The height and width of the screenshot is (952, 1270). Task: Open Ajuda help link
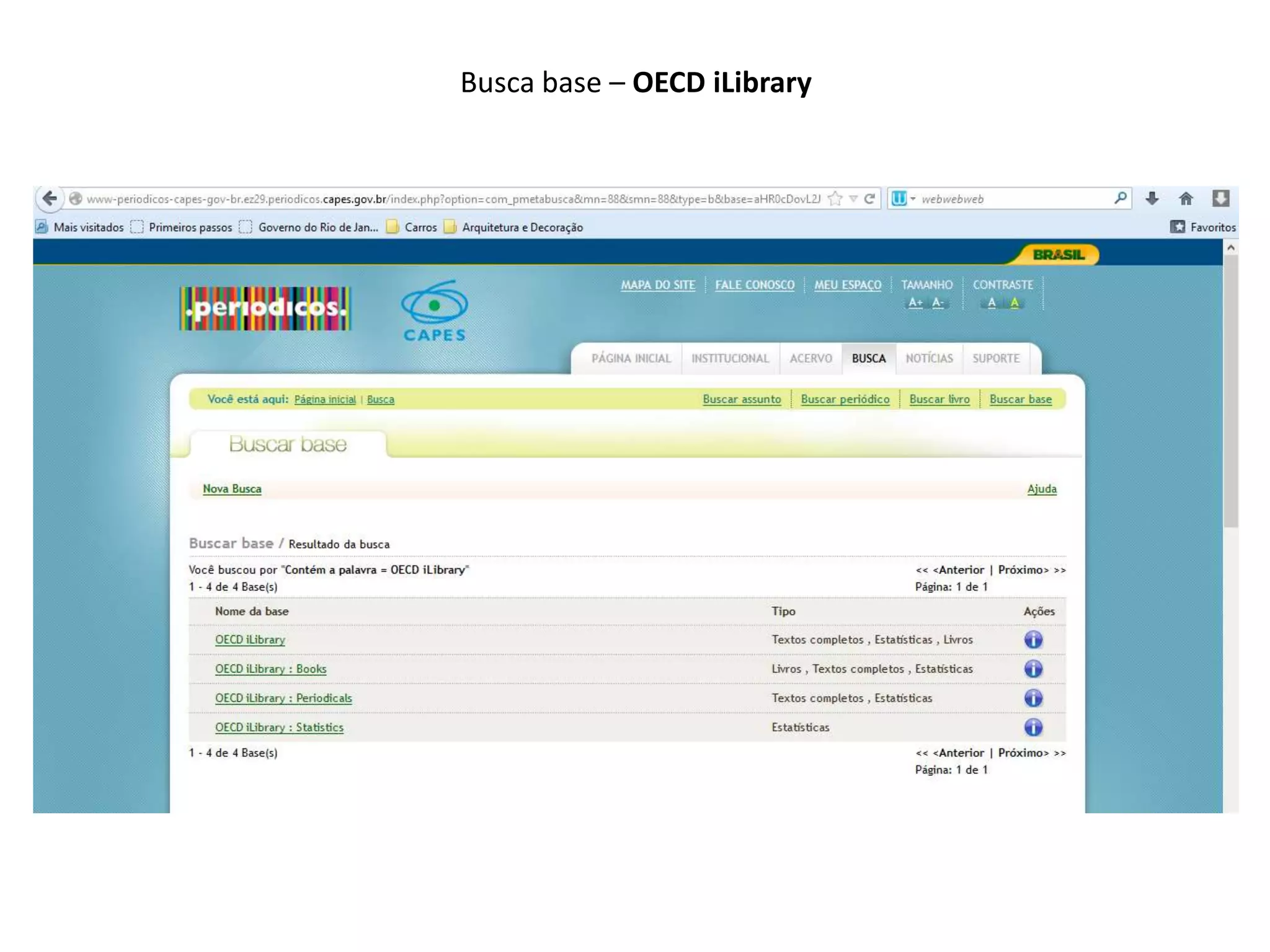(x=1042, y=489)
